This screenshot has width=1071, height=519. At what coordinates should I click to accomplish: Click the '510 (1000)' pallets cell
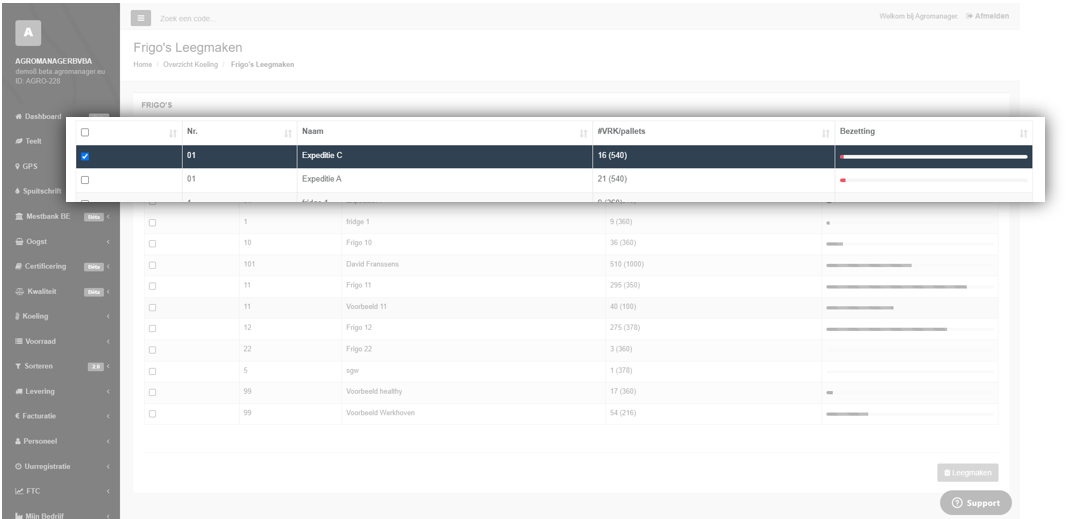click(713, 264)
